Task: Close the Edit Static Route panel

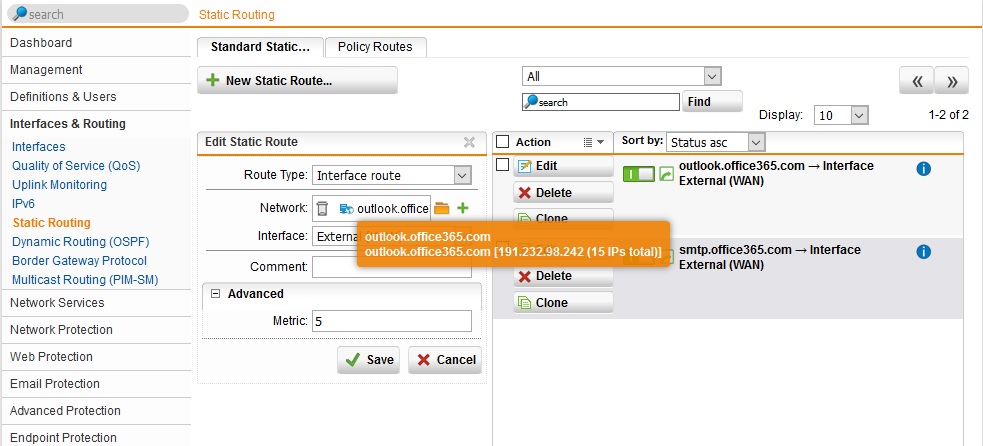Action: pos(469,142)
